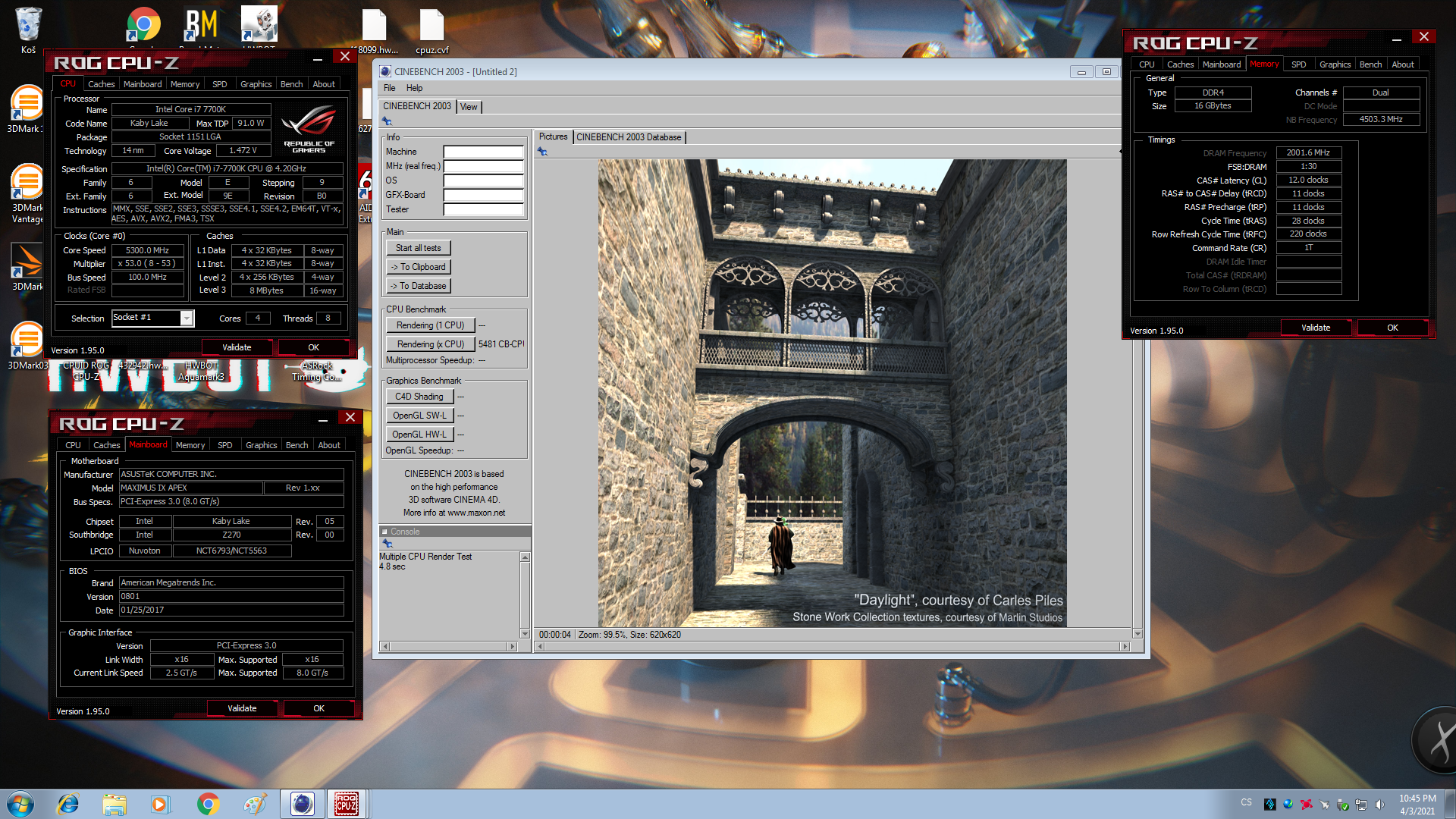Click the gray jet plane tray icon
Screen dimensions: 1456x819
coord(1325,805)
